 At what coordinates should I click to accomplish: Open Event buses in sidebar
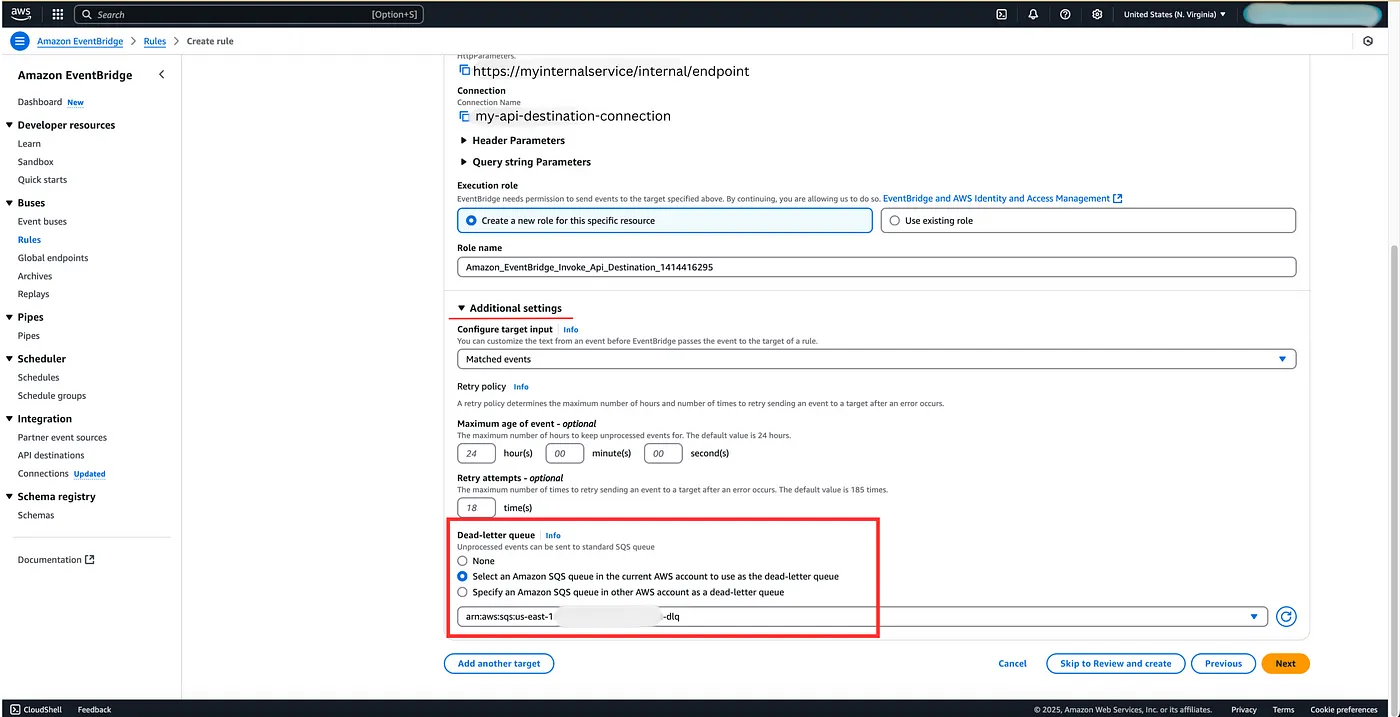(42, 222)
